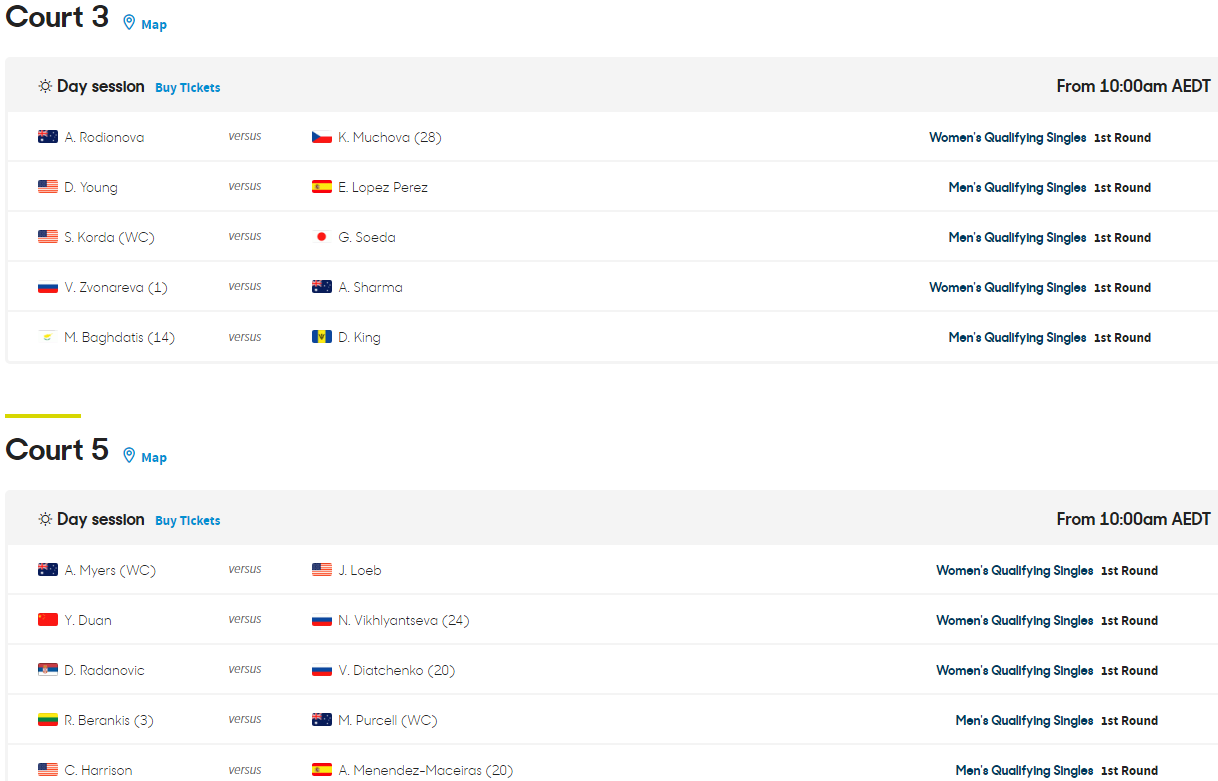Click player name S. Korda (WC)

tap(110, 237)
